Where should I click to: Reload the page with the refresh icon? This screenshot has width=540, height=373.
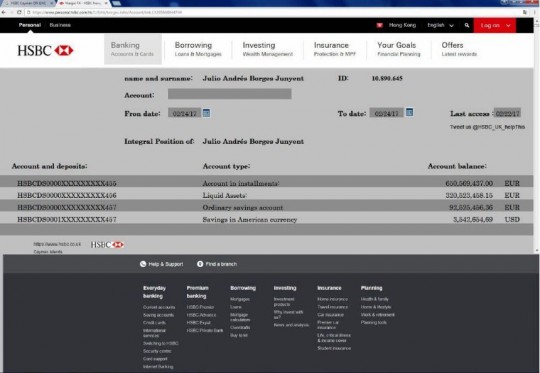point(19,12)
